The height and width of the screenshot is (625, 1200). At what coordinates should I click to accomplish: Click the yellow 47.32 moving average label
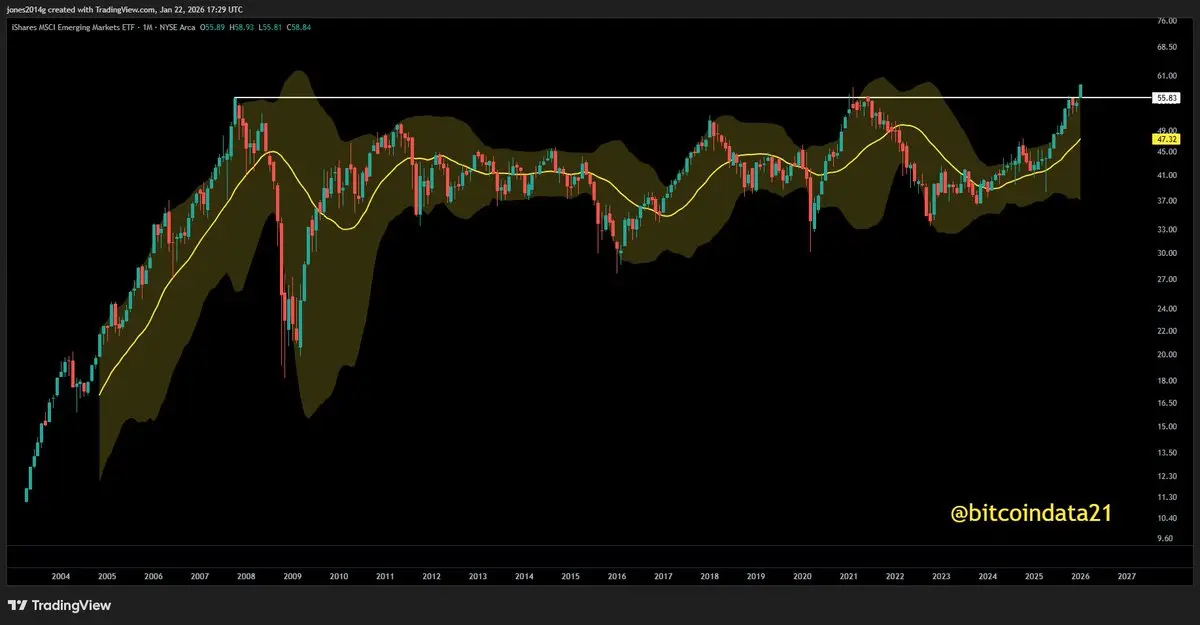click(x=1166, y=140)
